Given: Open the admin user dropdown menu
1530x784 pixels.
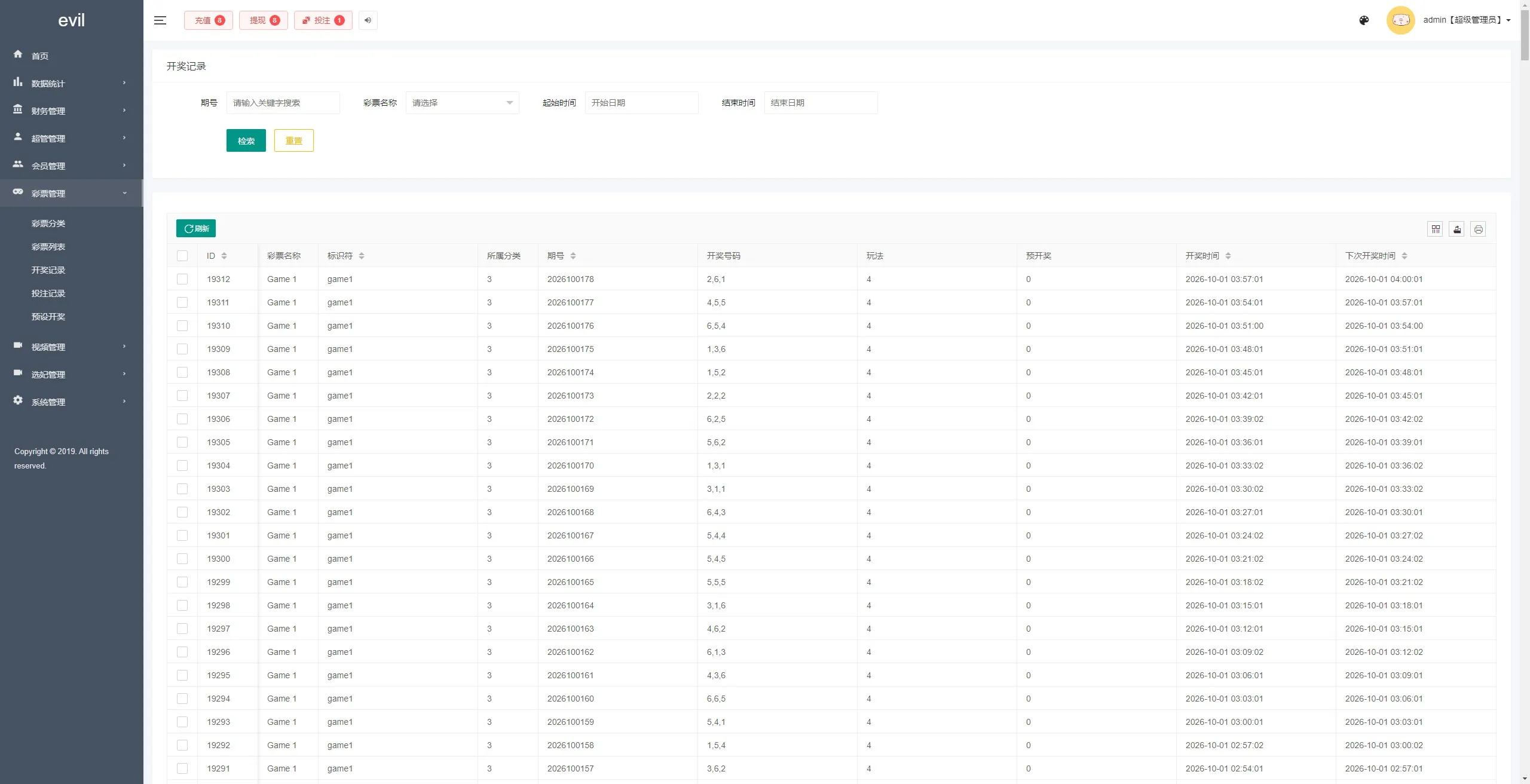Looking at the screenshot, I should click(1467, 20).
